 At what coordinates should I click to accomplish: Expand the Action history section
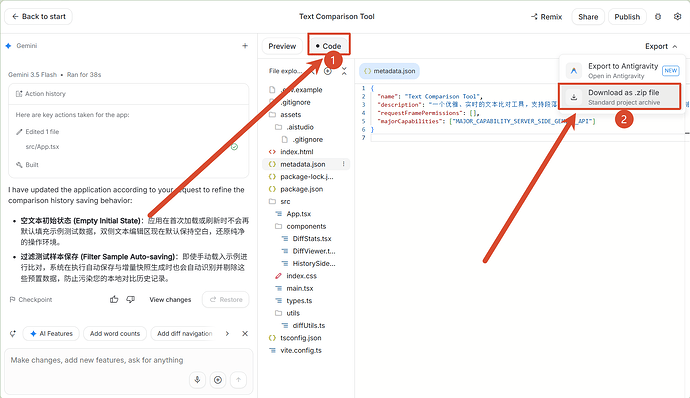pos(128,94)
